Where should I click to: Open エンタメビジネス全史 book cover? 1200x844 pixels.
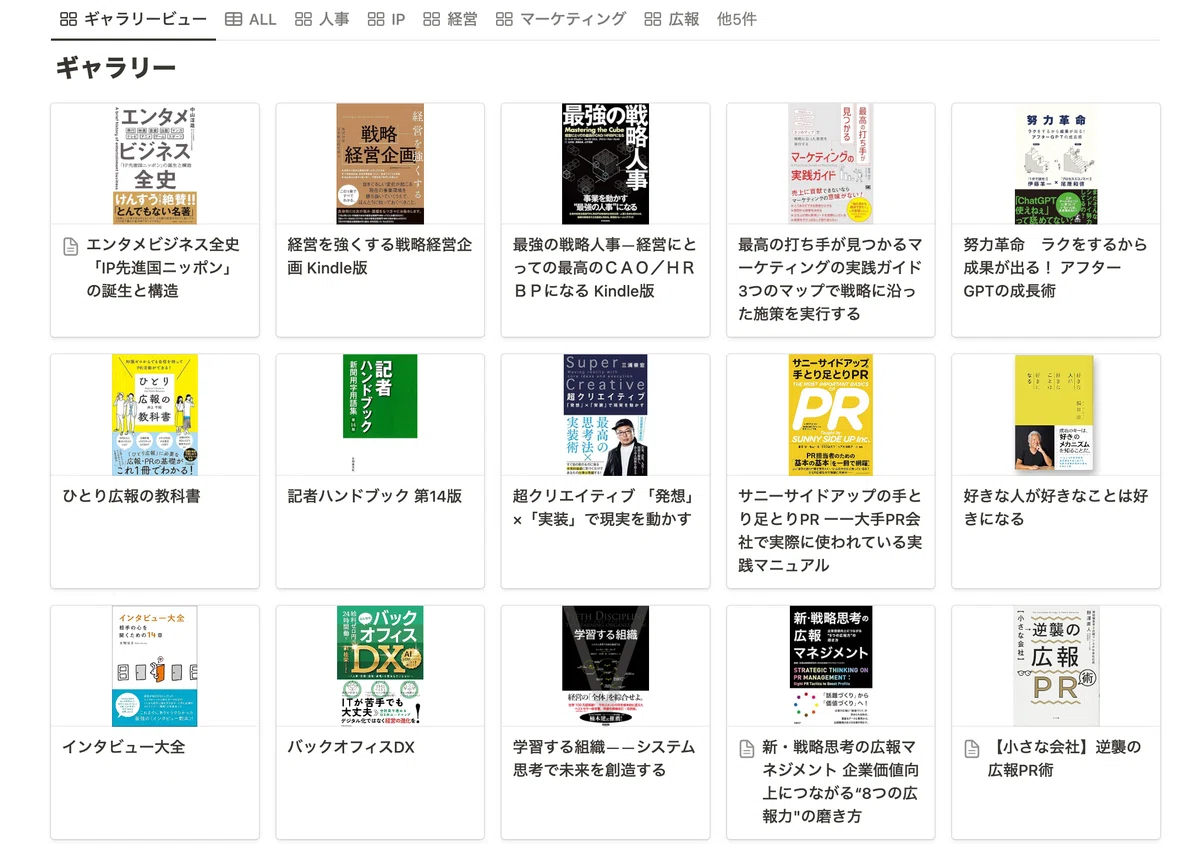pos(155,164)
